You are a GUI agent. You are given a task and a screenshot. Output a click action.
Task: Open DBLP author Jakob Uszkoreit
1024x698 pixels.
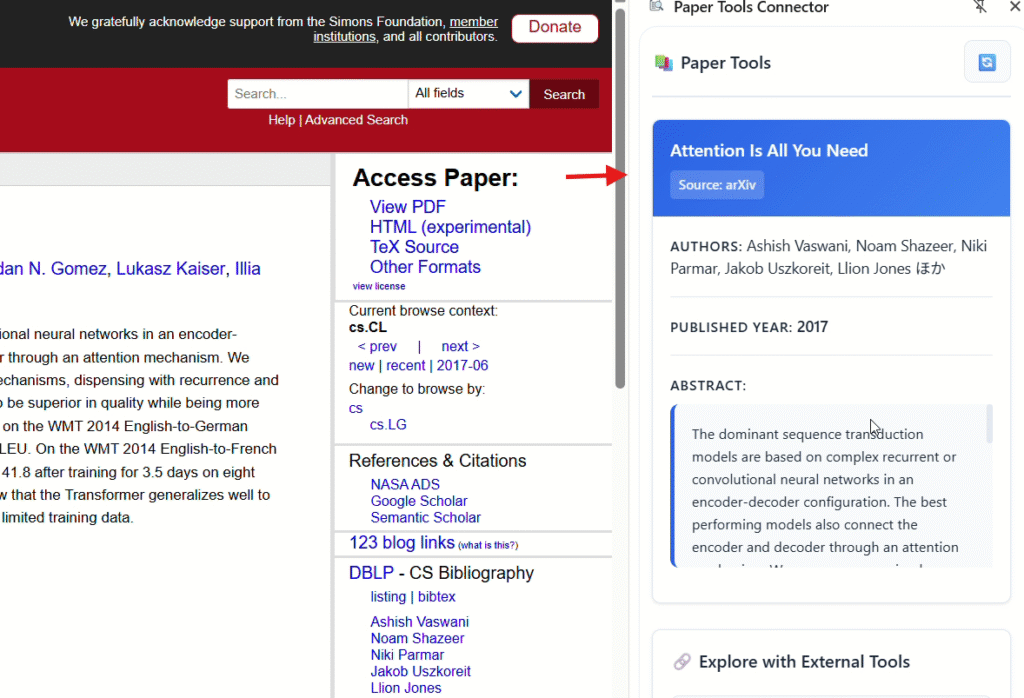[x=421, y=671]
